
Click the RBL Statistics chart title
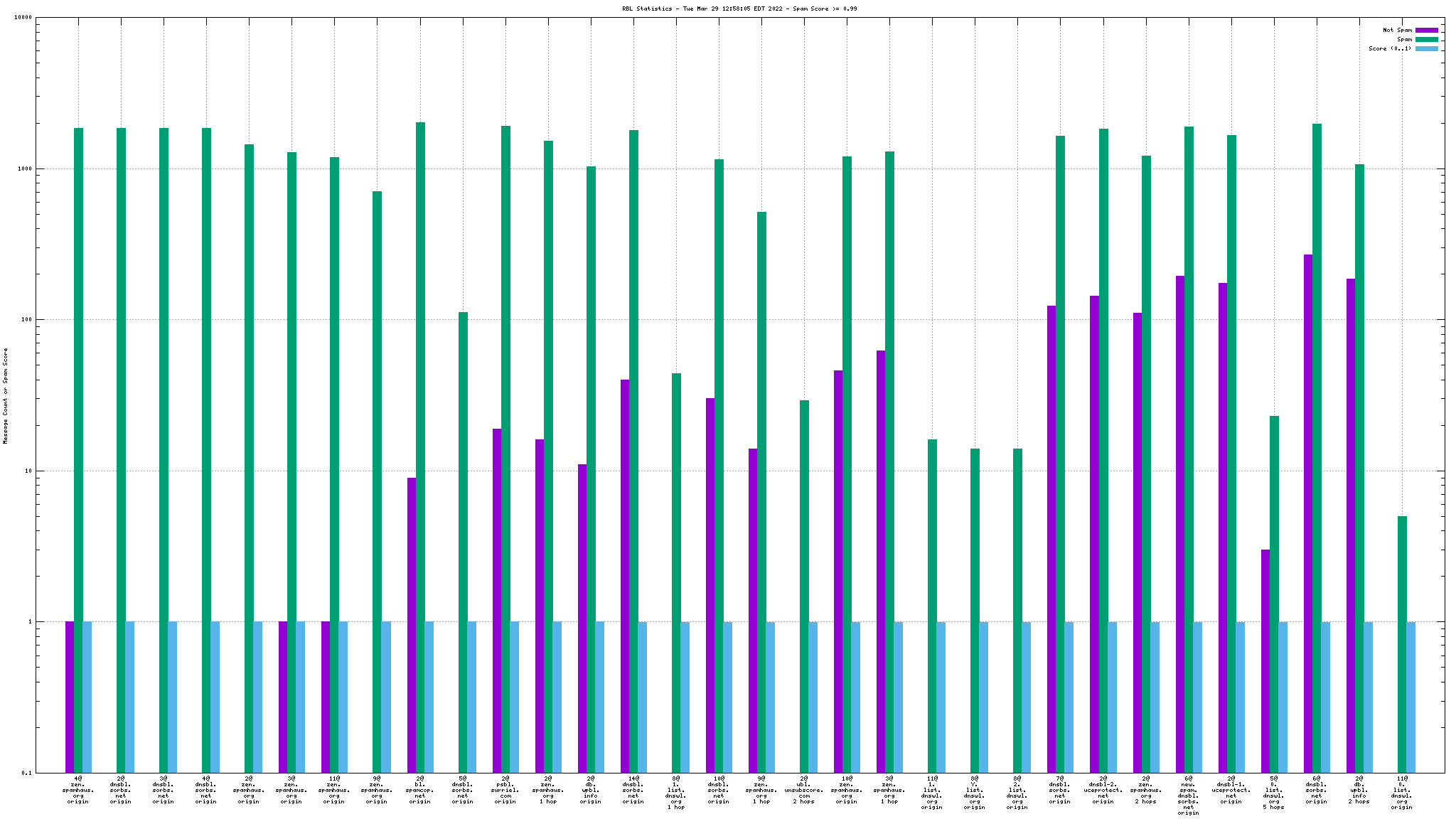(739, 9)
